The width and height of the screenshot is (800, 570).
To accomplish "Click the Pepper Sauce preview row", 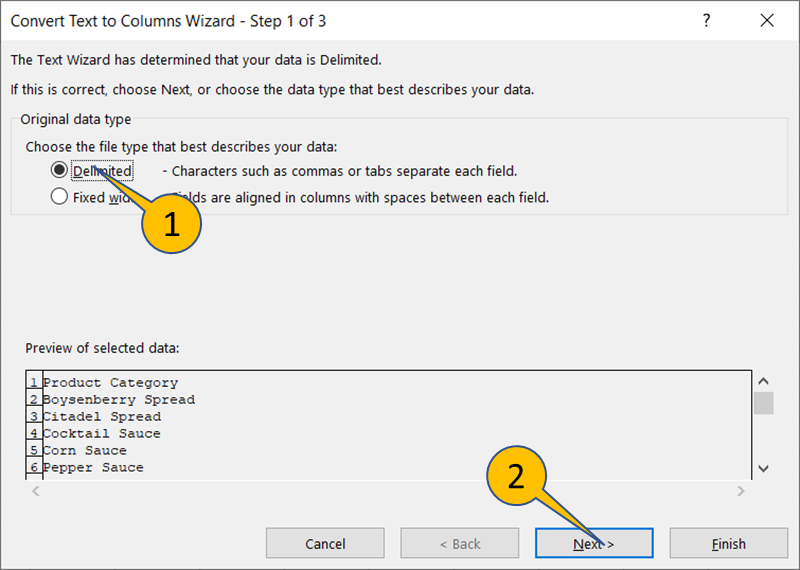I will pos(93,468).
